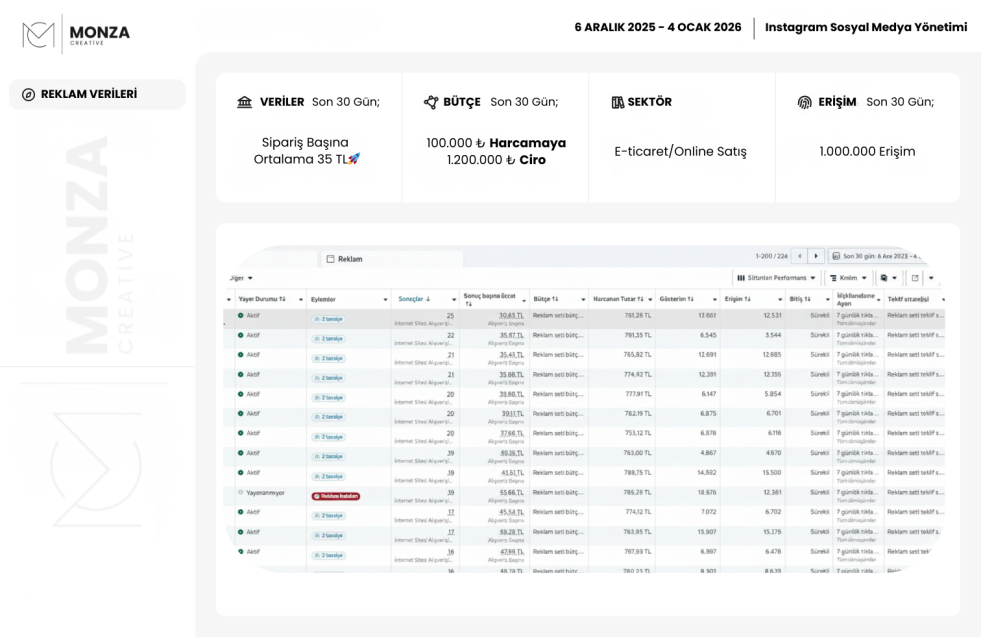Click the bank icon beside VERİLER
Viewport: 981px width, 637px height.
(245, 102)
